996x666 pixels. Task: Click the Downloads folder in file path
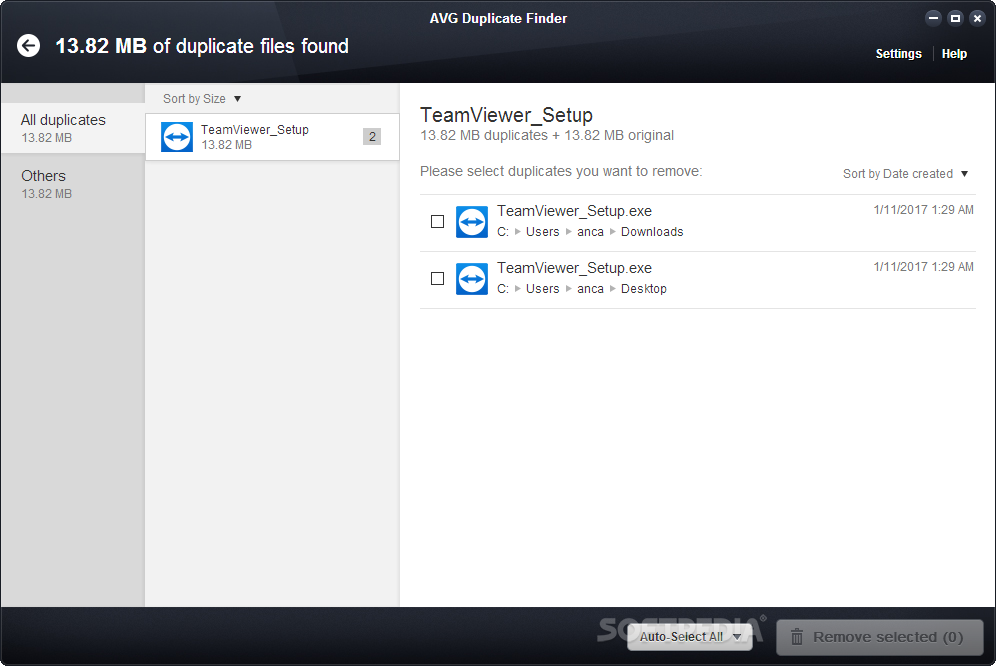click(652, 232)
